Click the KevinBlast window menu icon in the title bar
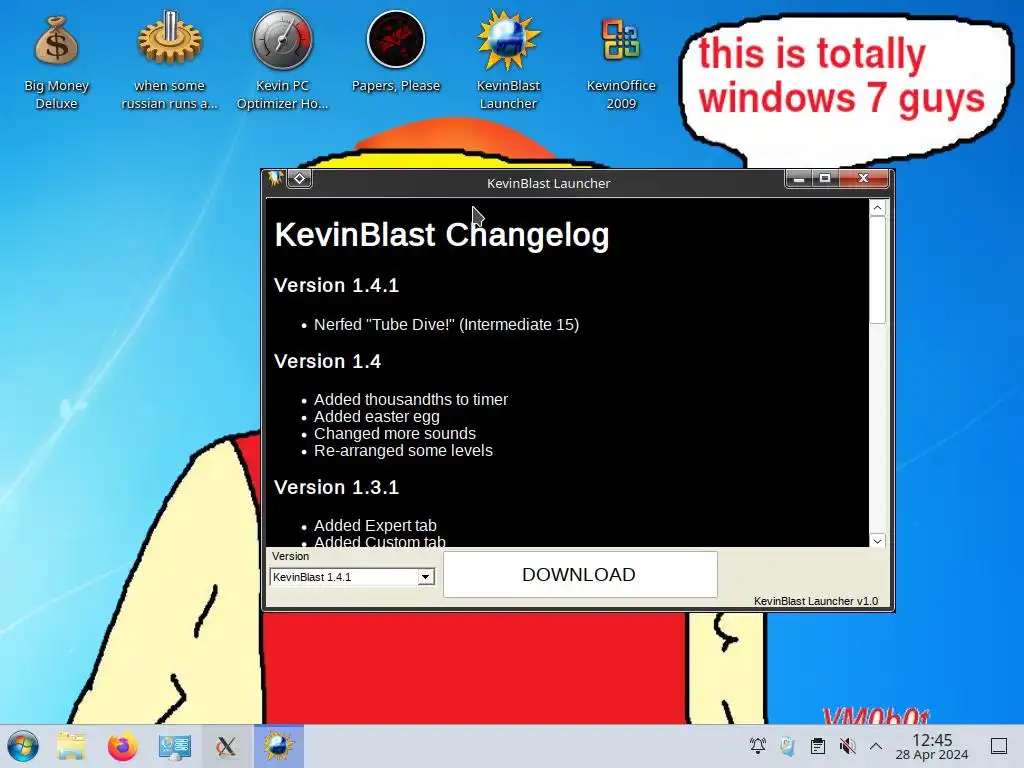Viewport: 1024px width, 768px height. coord(275,178)
